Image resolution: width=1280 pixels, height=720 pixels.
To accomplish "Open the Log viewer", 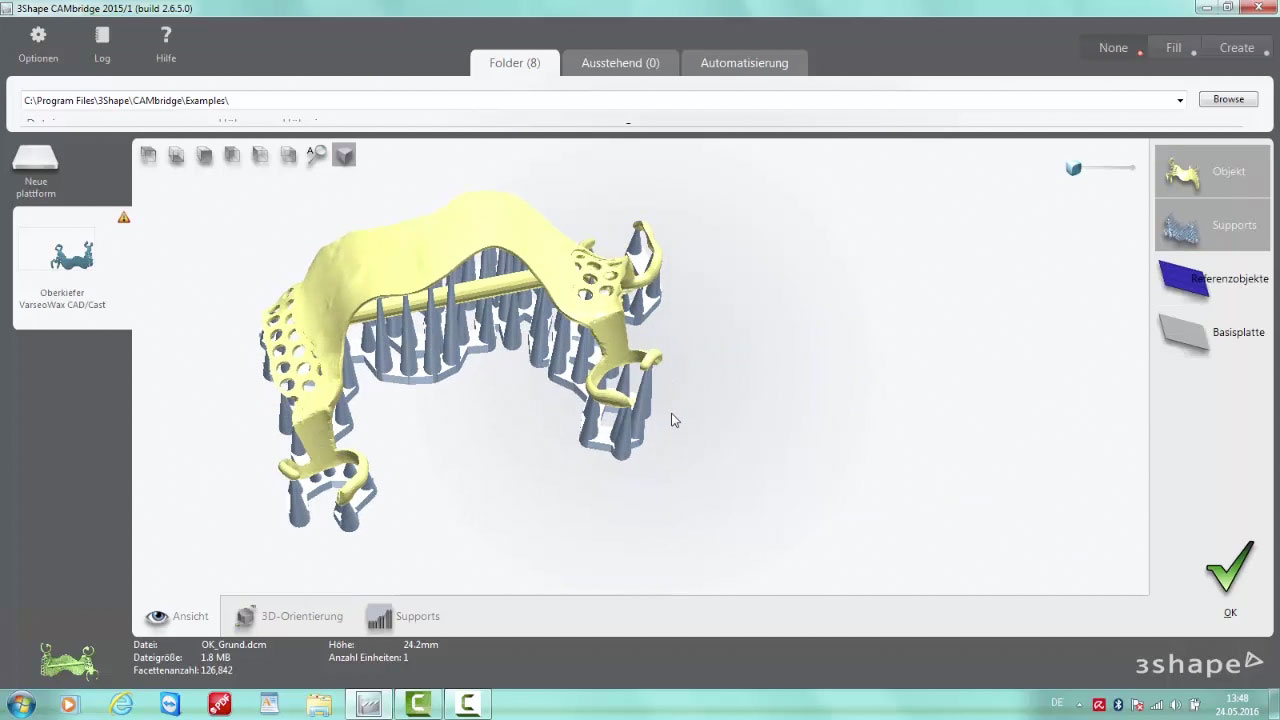I will 102,44.
